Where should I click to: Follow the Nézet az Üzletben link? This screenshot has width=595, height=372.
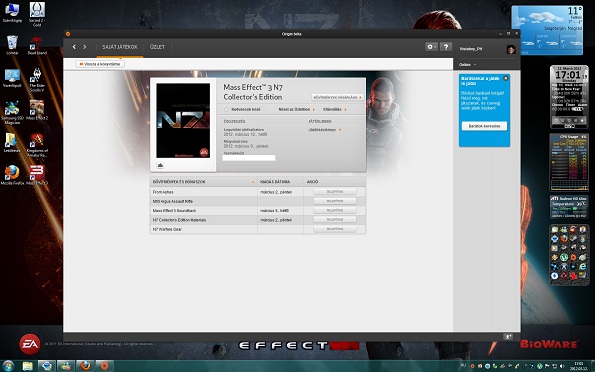(296, 109)
